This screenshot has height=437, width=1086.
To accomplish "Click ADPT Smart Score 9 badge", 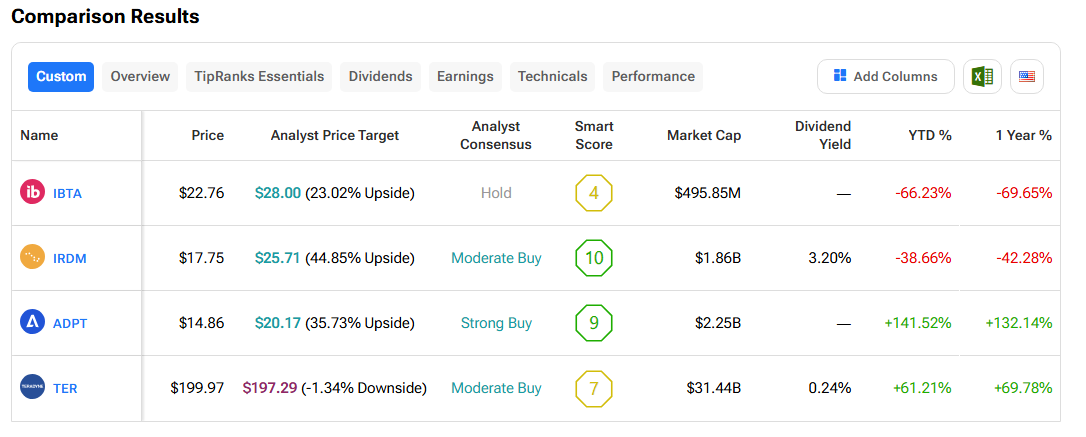I will (594, 323).
